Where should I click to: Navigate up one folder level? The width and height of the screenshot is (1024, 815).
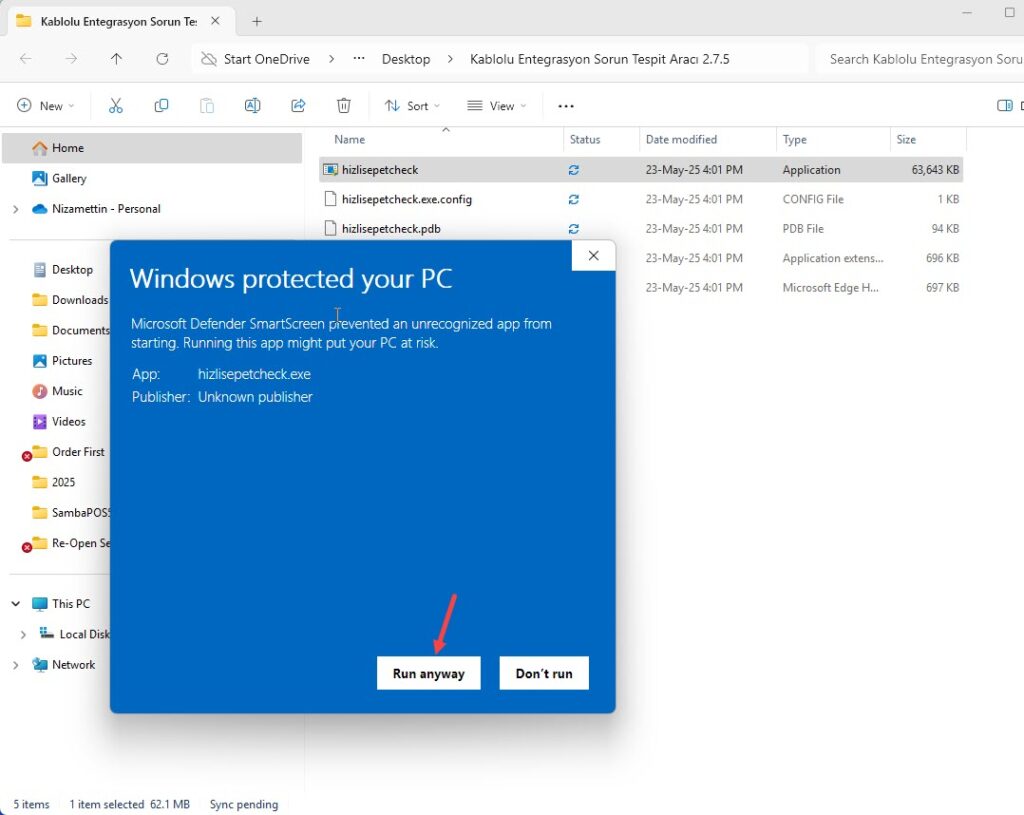pos(116,59)
